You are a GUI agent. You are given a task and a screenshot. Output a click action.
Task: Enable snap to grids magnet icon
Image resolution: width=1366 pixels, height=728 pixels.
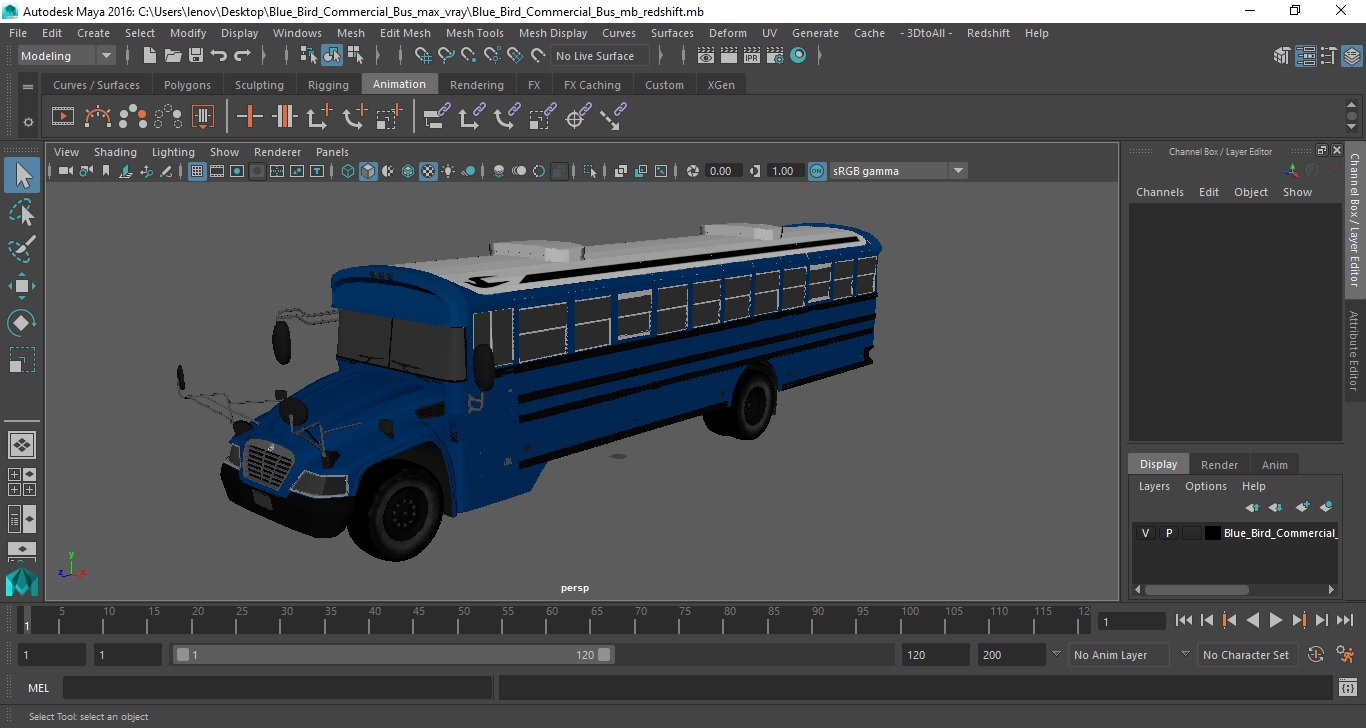[x=423, y=56]
